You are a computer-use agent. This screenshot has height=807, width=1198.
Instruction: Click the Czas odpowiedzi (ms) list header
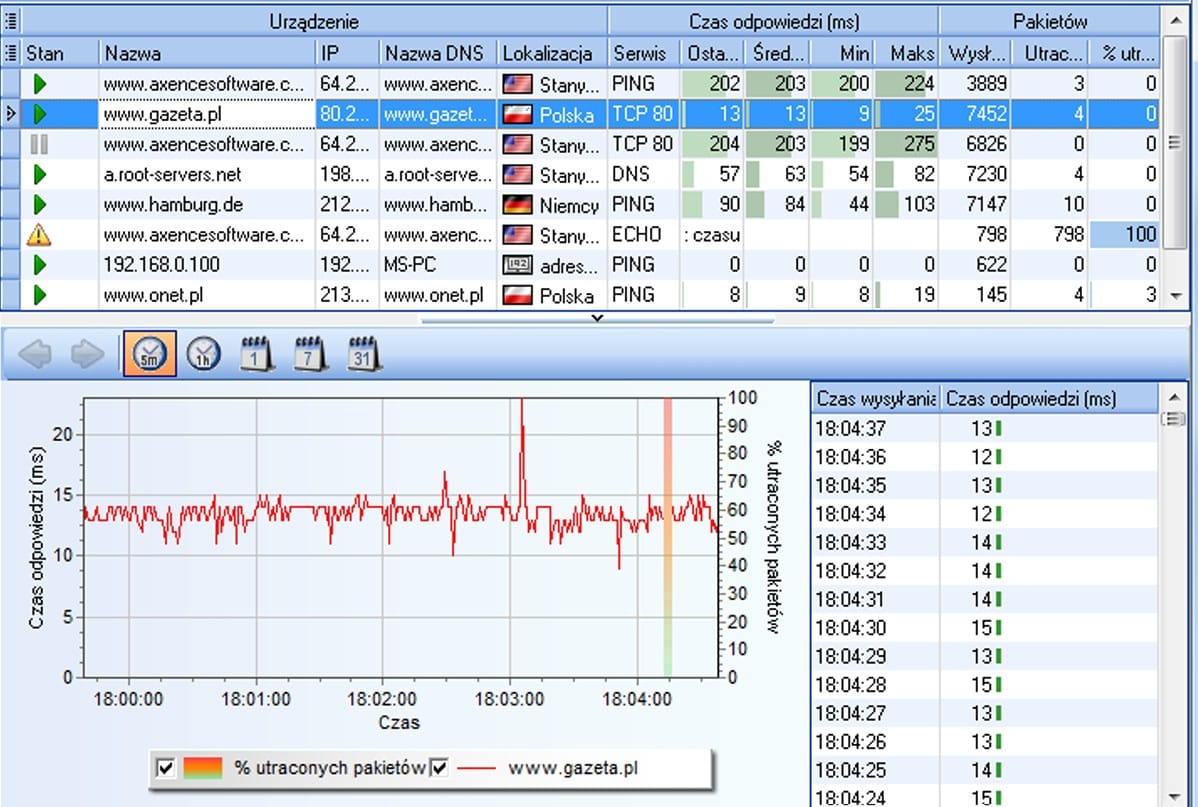tap(1049, 398)
